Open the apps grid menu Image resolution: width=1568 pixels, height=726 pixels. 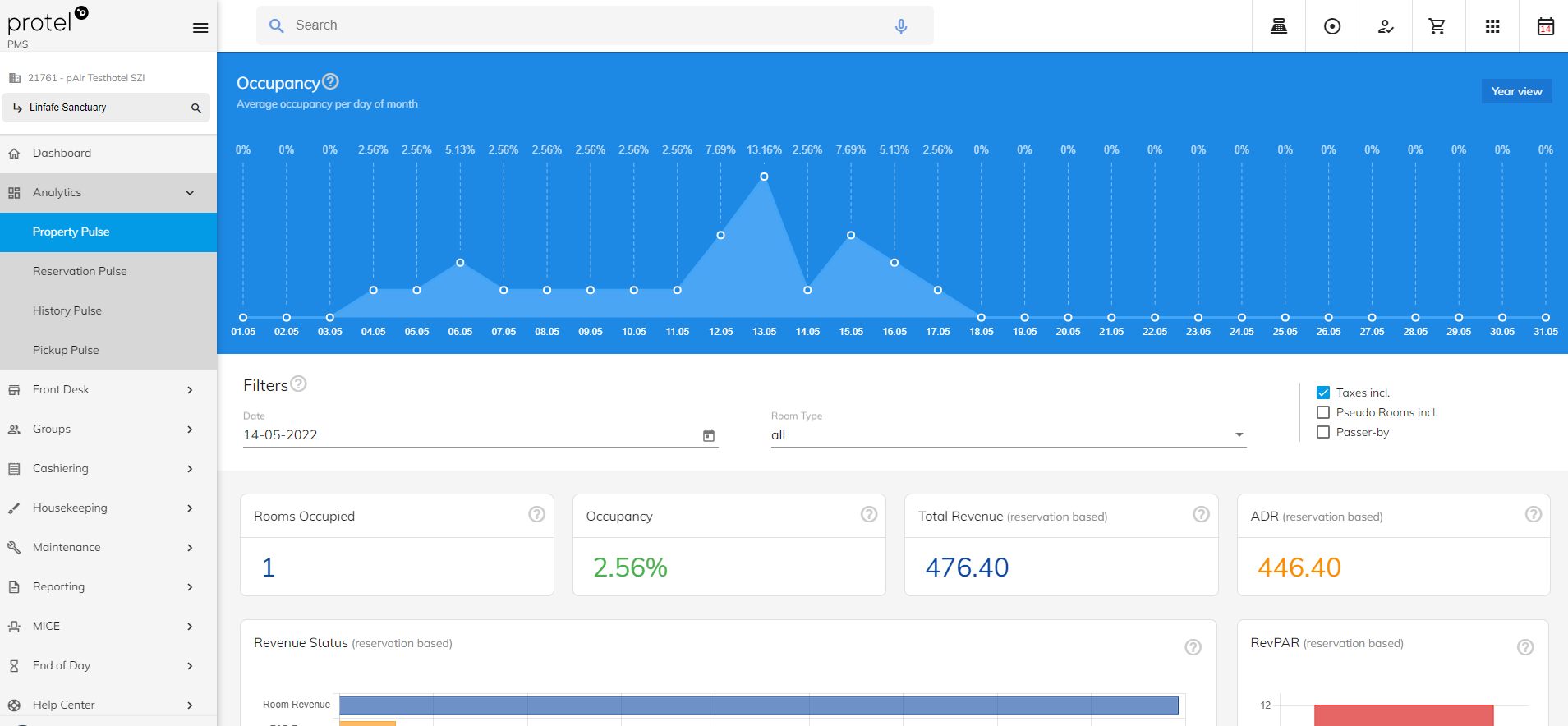point(1492,26)
